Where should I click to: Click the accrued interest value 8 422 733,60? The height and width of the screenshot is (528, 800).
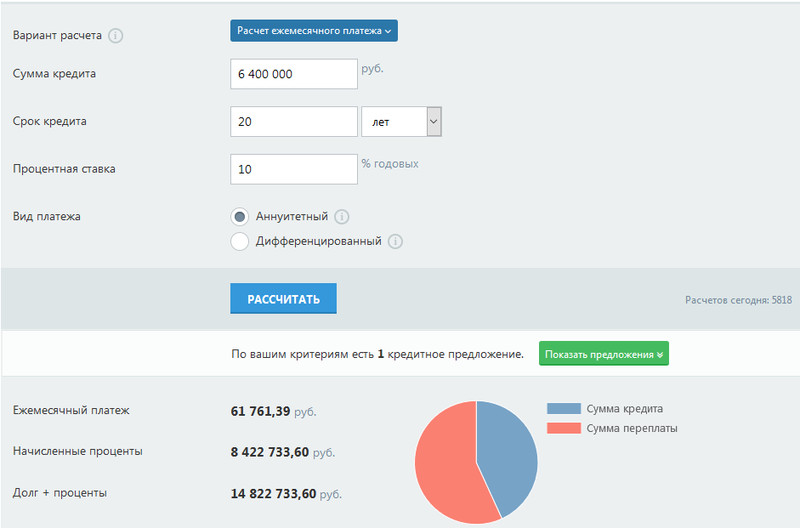point(270,452)
